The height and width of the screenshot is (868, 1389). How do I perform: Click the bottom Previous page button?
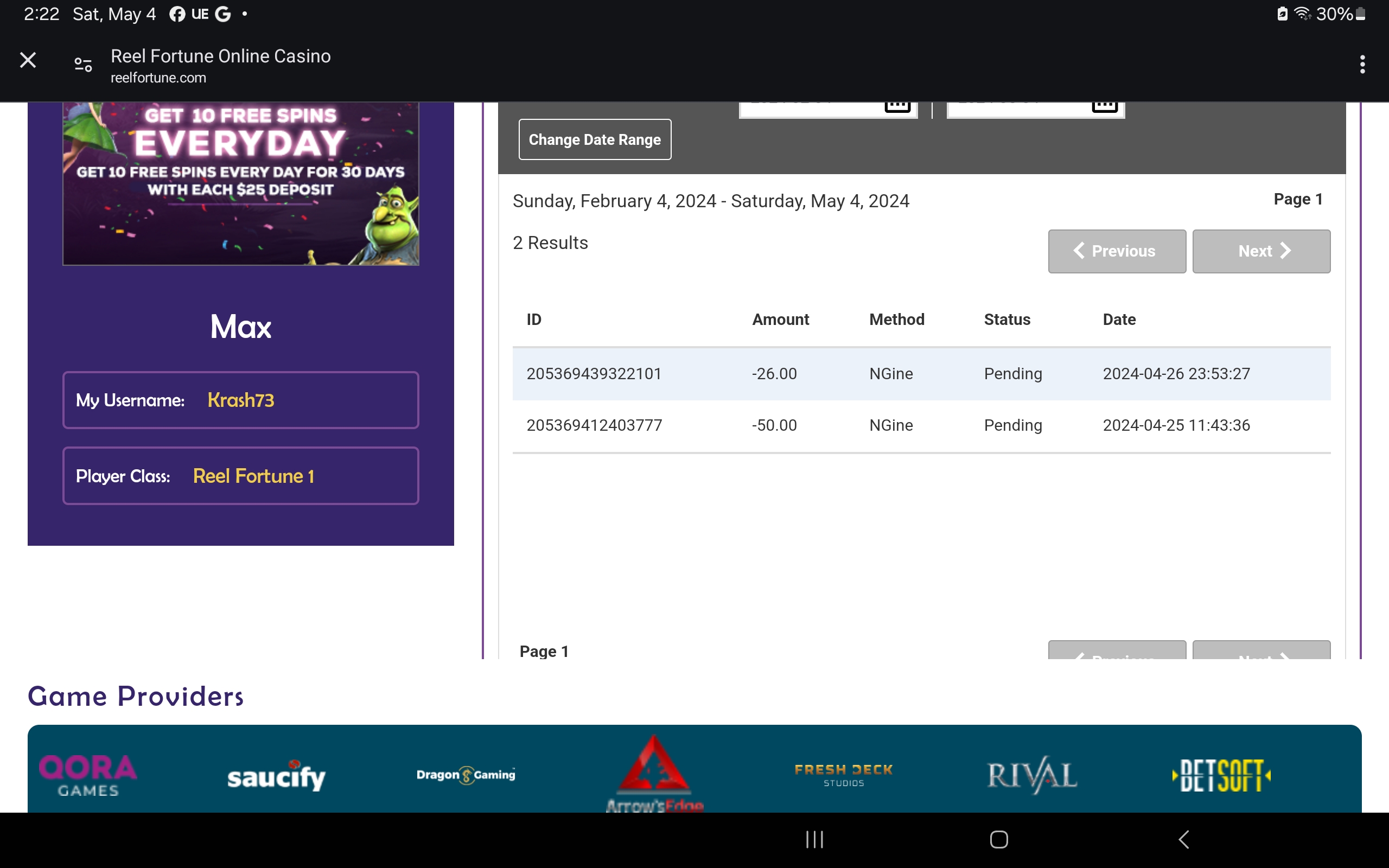click(x=1117, y=650)
